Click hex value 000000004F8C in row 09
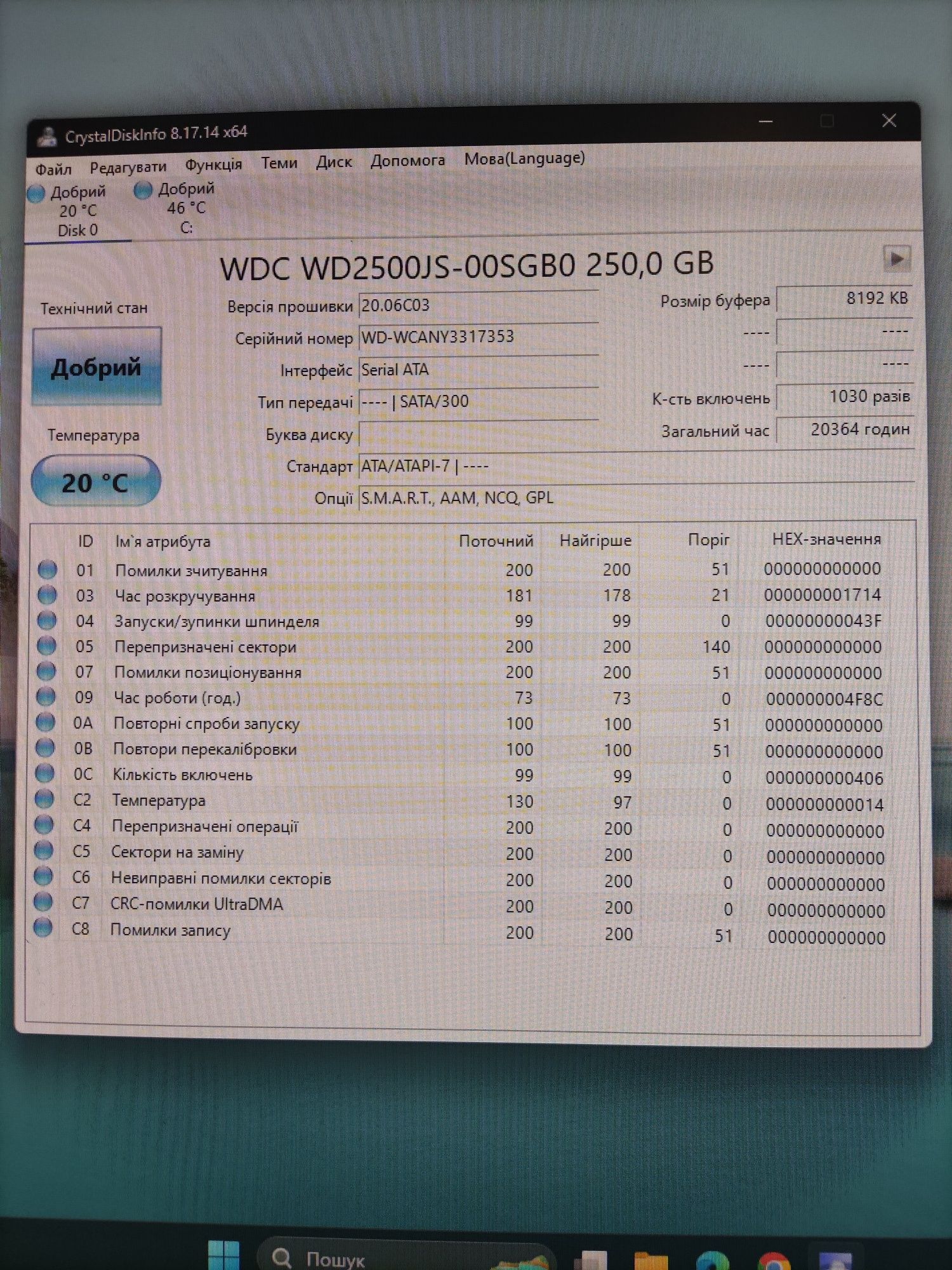Image resolution: width=952 pixels, height=1270 pixels. click(824, 699)
